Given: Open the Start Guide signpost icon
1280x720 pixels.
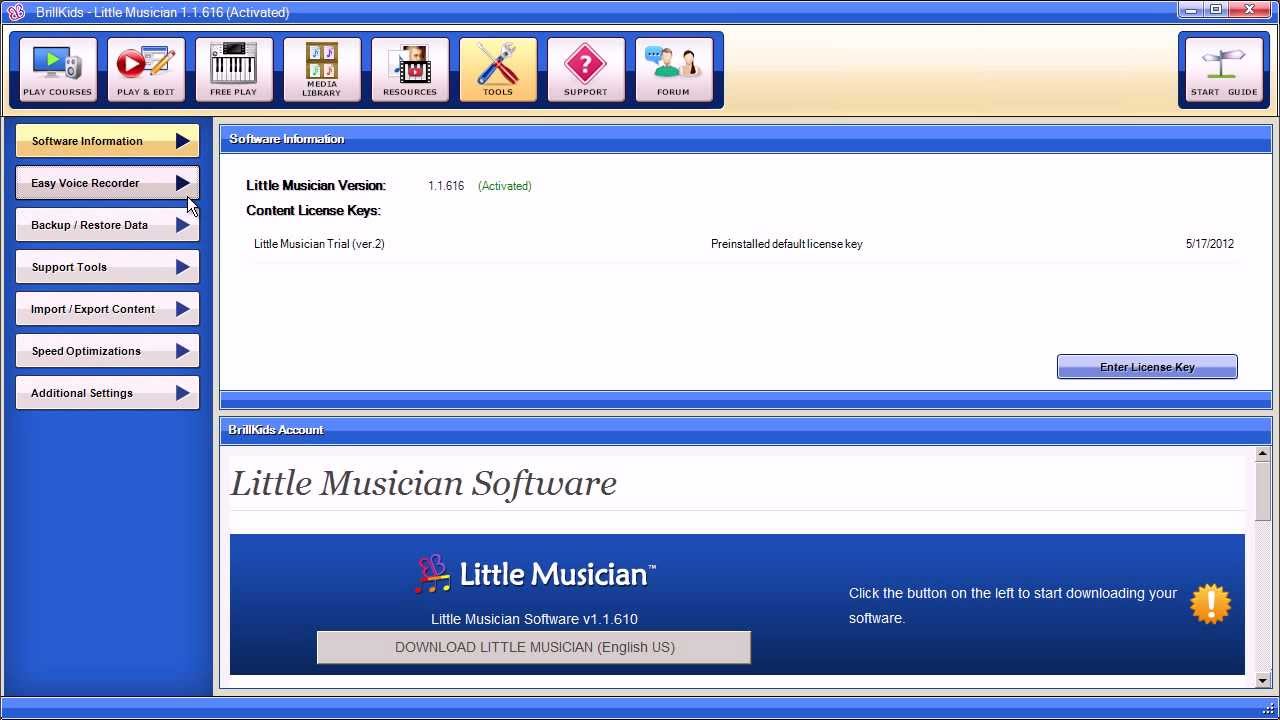Looking at the screenshot, I should tap(1224, 70).
